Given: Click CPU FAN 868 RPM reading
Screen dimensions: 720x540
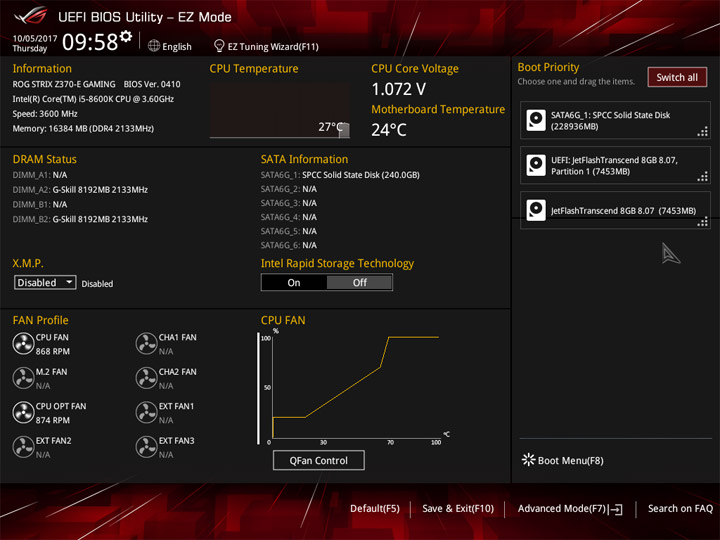Looking at the screenshot, I should 53,351.
